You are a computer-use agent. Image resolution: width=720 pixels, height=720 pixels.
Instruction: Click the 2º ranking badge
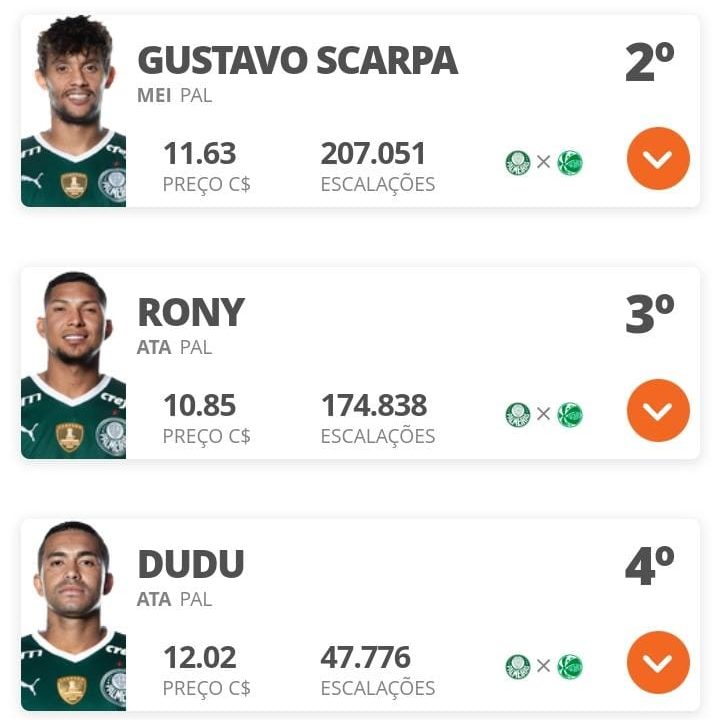(649, 62)
